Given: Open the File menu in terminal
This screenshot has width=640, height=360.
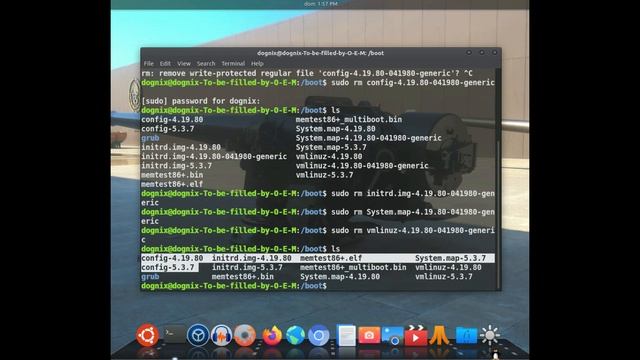Looking at the screenshot, I should (149, 64).
